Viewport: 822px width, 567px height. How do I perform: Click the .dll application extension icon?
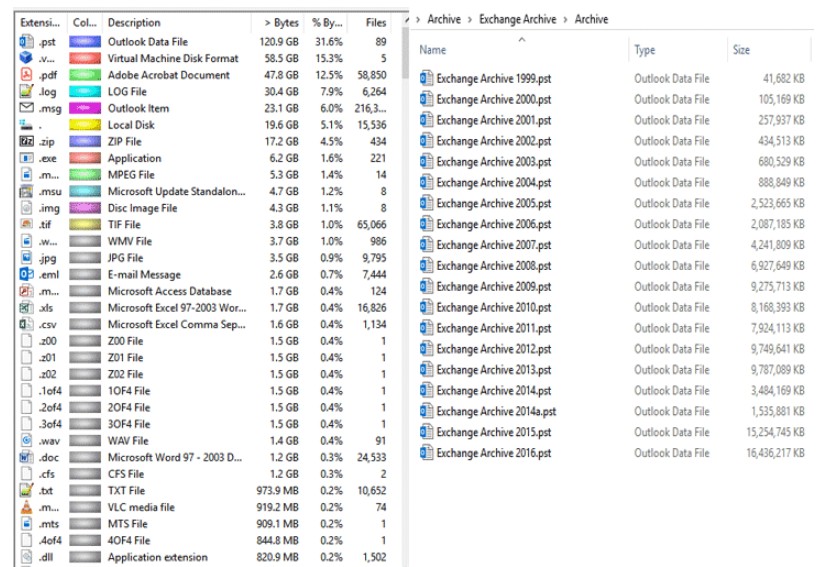coord(26,557)
